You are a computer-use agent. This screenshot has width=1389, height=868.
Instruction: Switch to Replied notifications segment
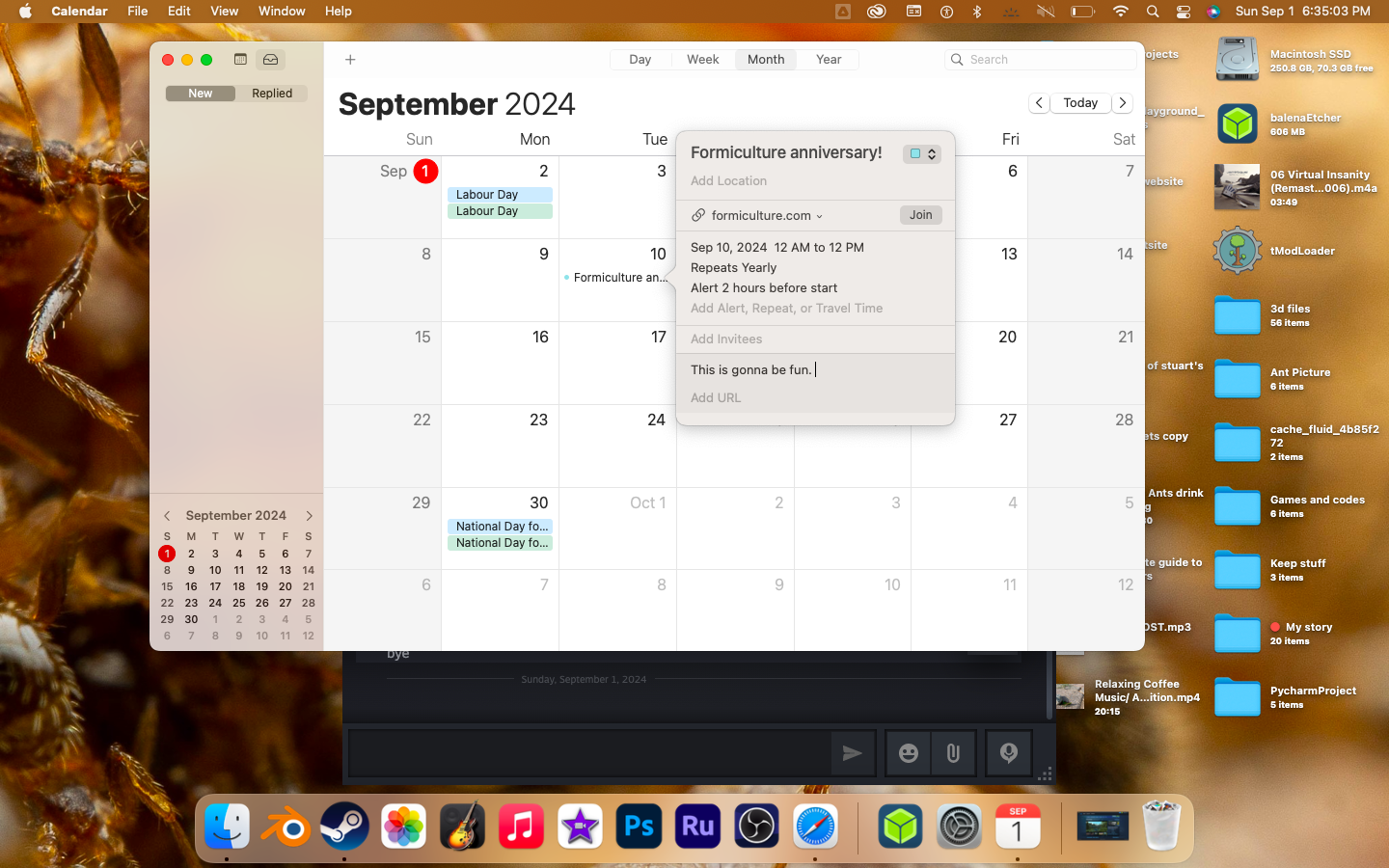(272, 94)
